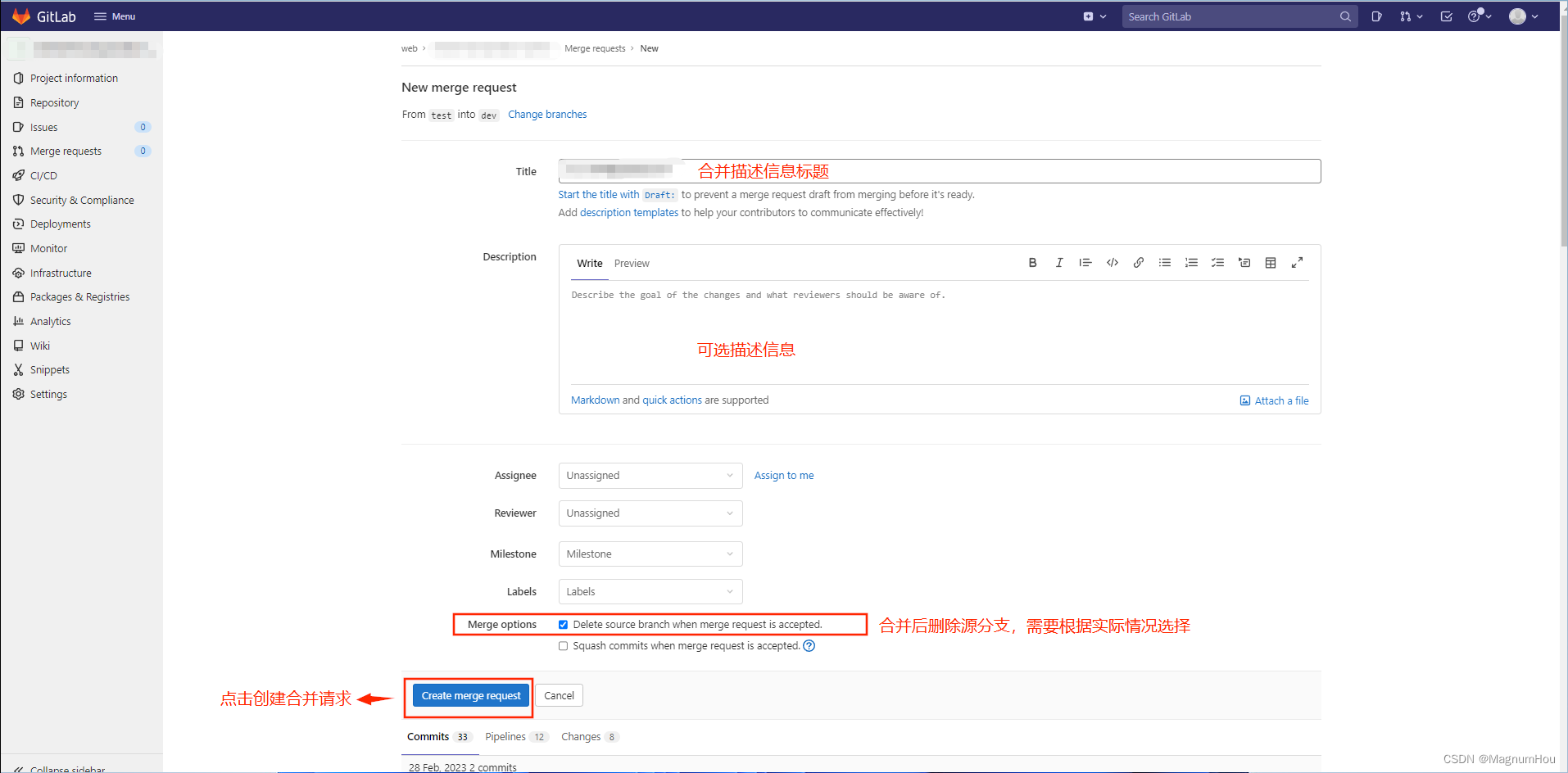Click the italic text icon
Image resolution: width=1568 pixels, height=773 pixels.
1059,263
